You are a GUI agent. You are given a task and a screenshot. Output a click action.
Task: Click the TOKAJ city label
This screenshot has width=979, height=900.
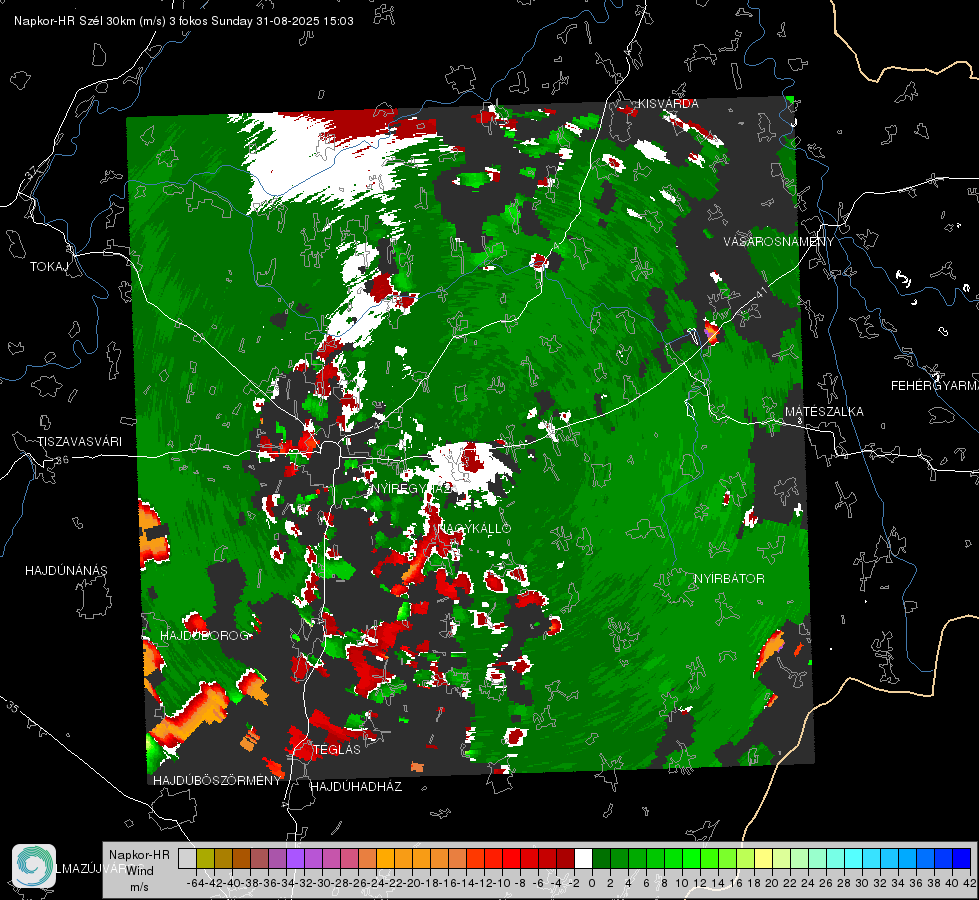tap(49, 267)
